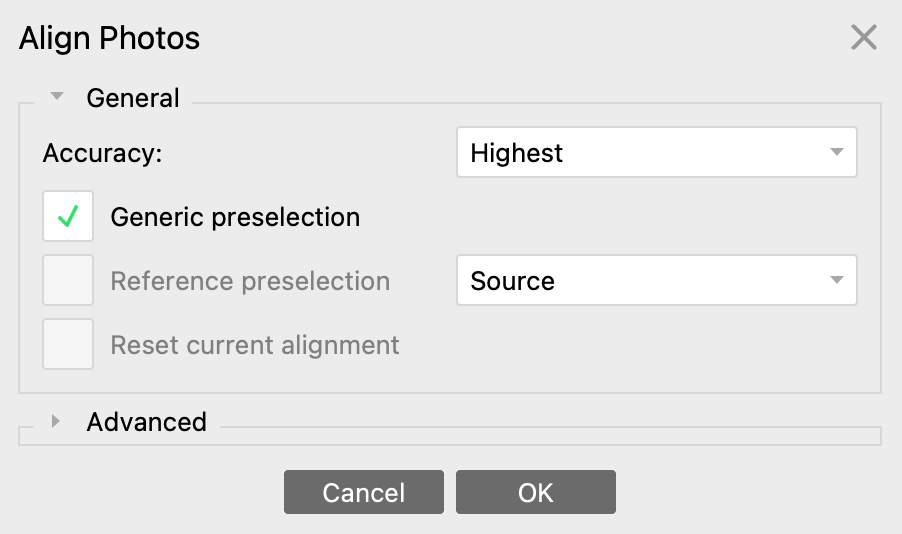Tick the Reset current alignment checkbox
The width and height of the screenshot is (902, 534).
(68, 345)
